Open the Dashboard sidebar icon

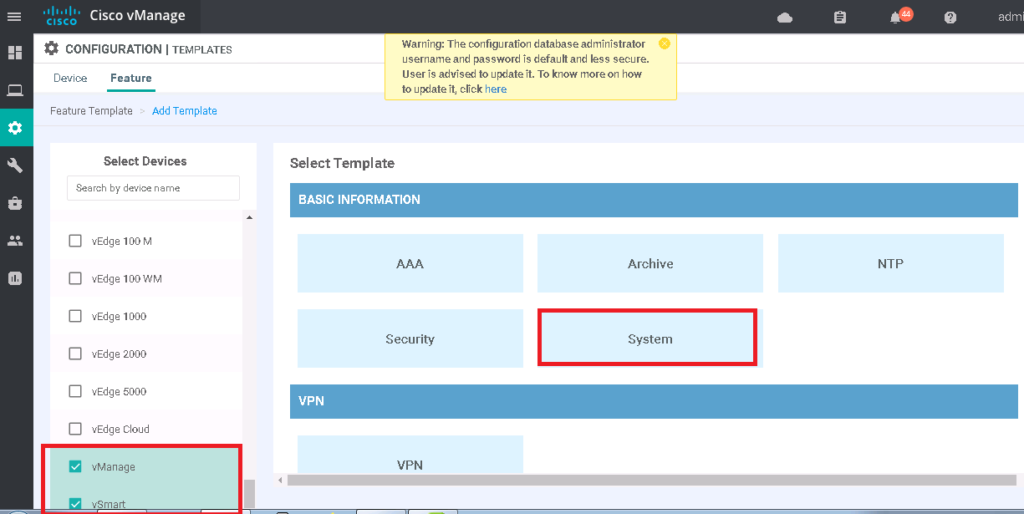pyautogui.click(x=15, y=53)
